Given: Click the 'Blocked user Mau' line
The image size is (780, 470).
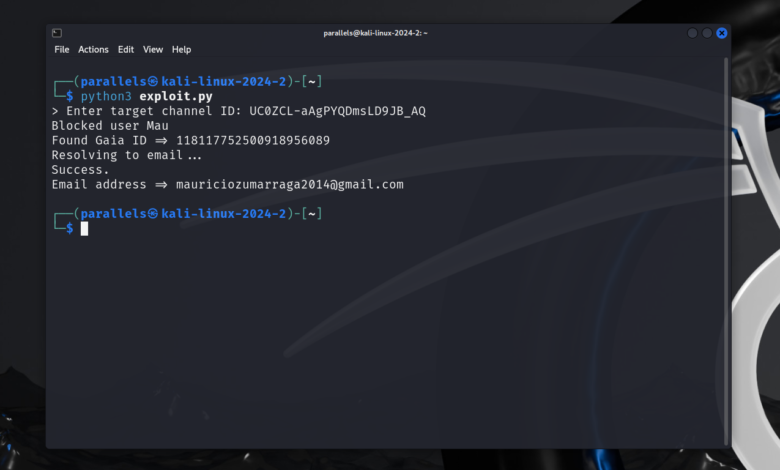Looking at the screenshot, I should click(110, 126).
